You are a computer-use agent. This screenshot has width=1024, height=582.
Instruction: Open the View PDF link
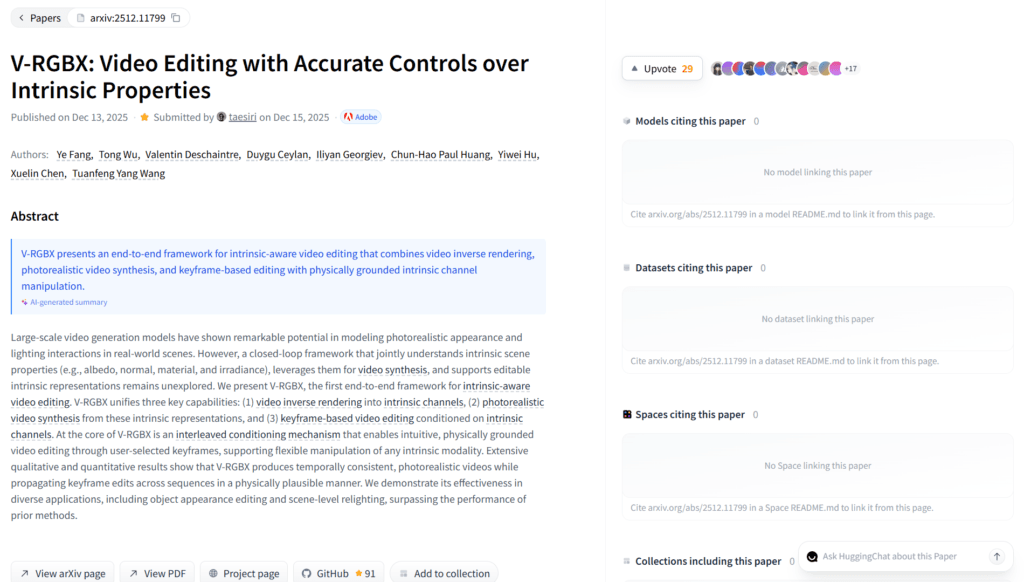pyautogui.click(x=157, y=573)
